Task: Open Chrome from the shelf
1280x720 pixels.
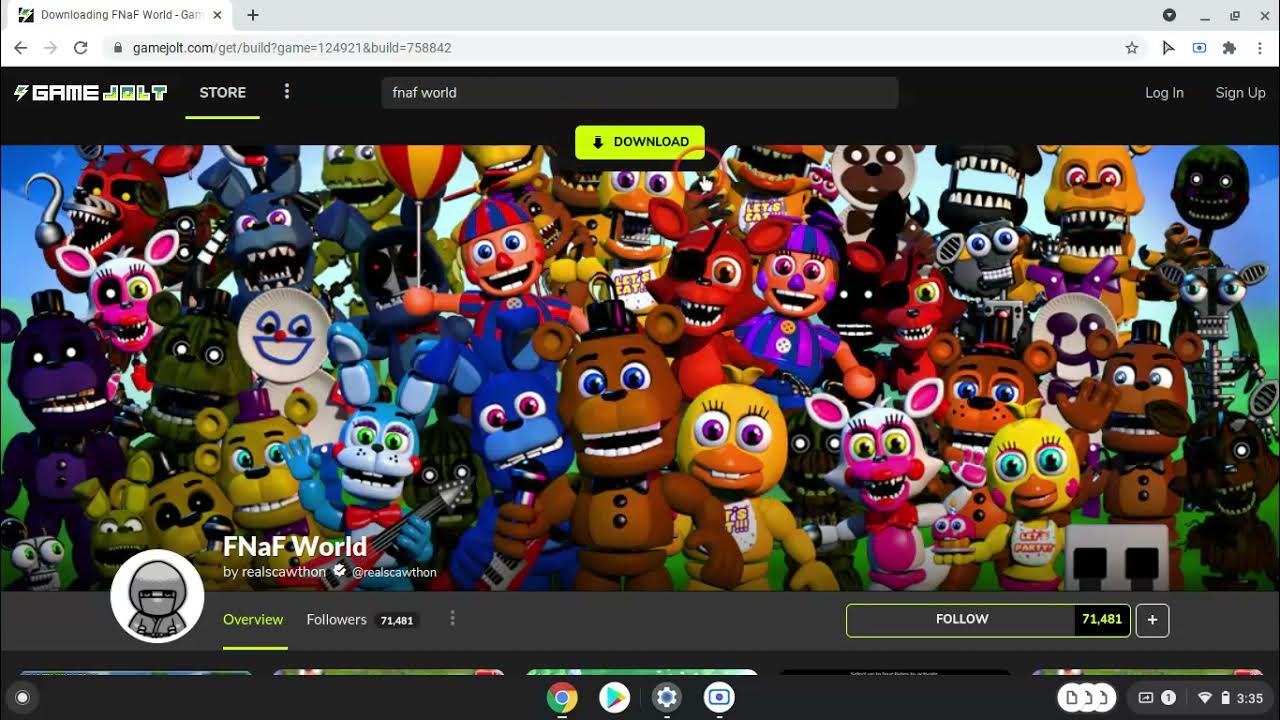Action: click(562, 698)
